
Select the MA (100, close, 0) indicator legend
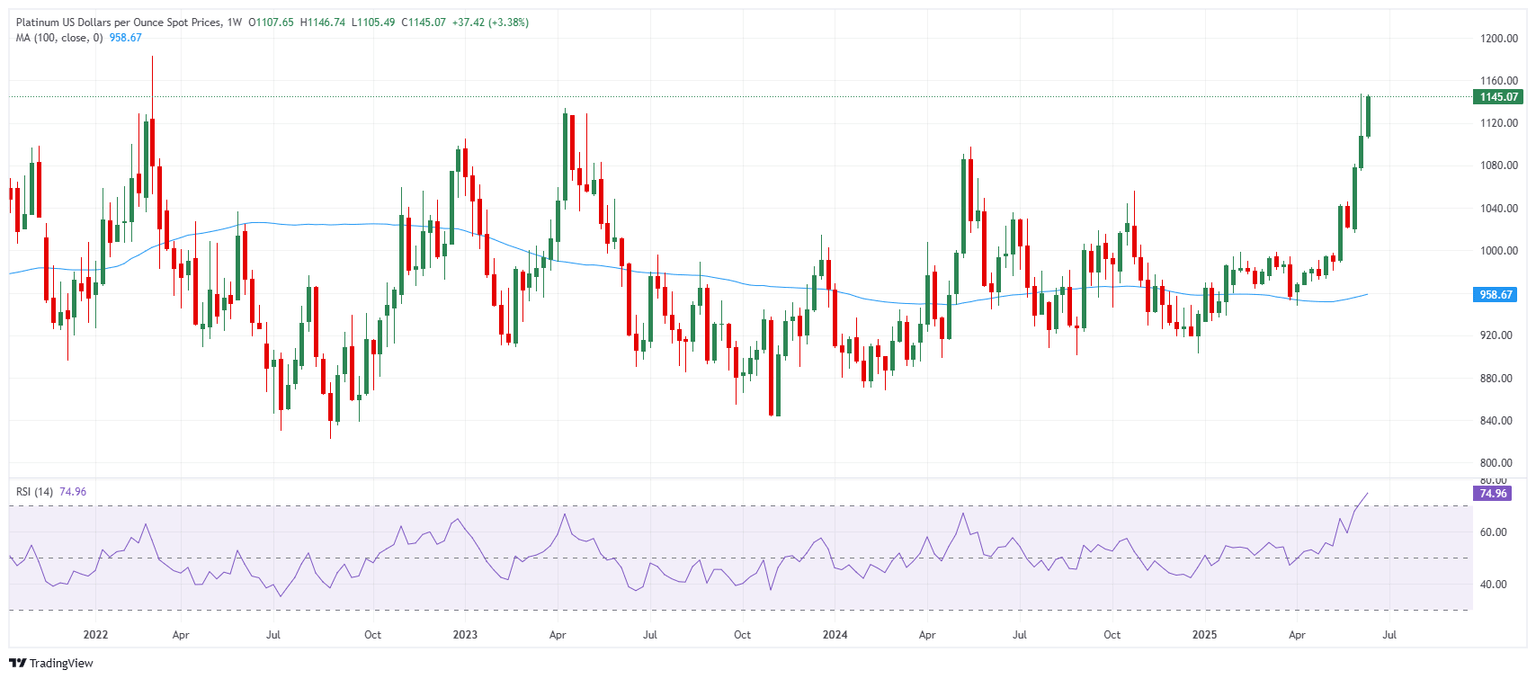(x=60, y=37)
